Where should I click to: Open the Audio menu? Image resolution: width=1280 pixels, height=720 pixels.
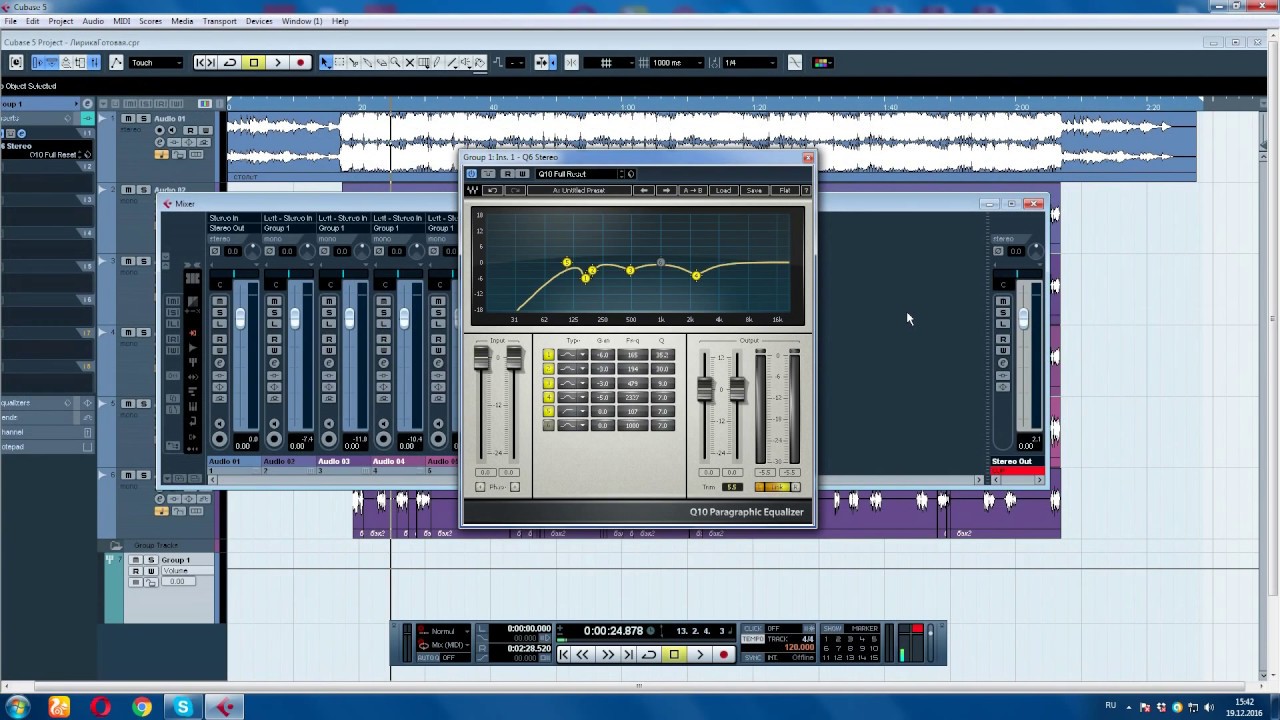coord(93,21)
